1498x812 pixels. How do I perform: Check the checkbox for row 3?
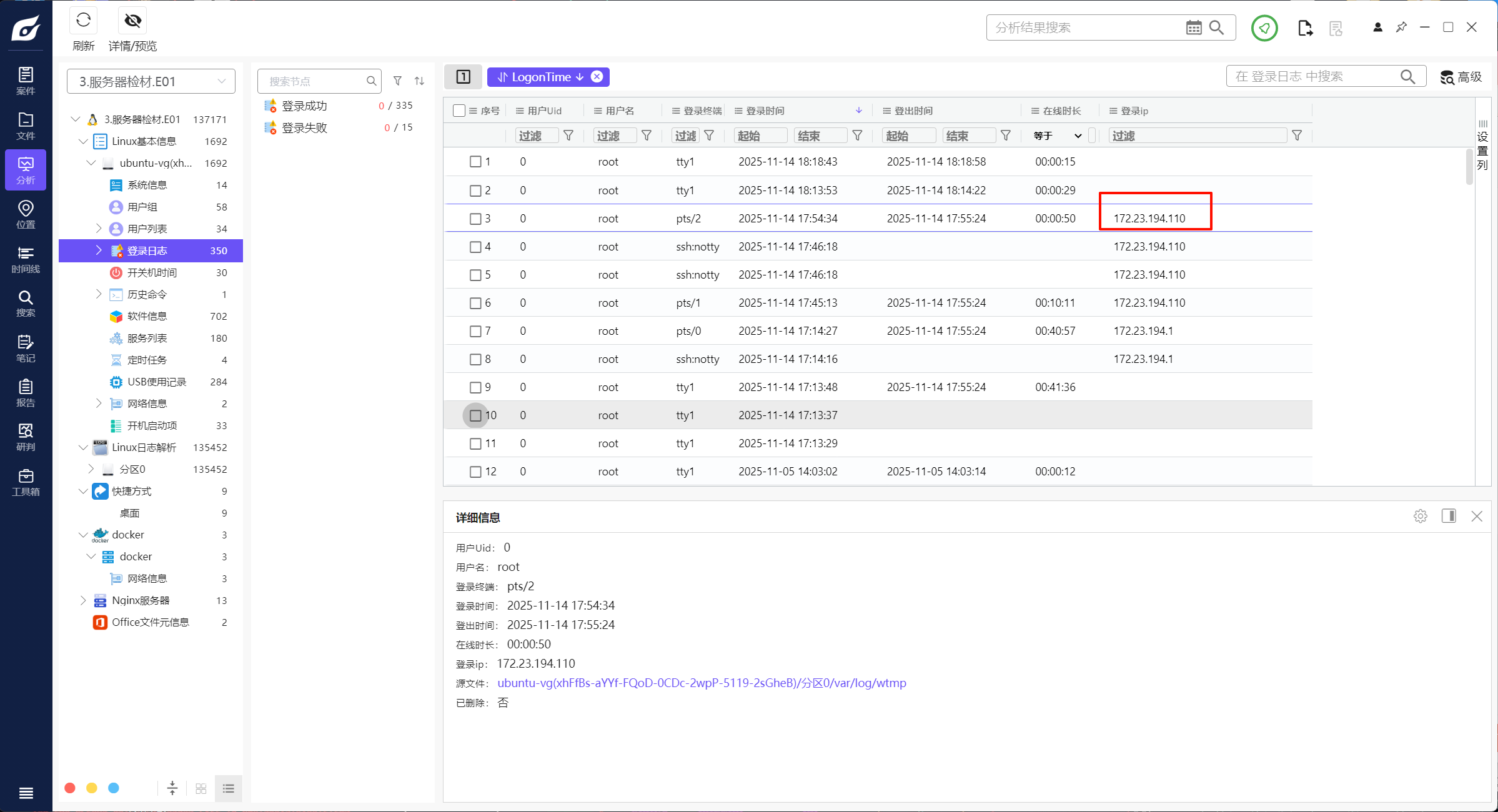[x=475, y=219]
